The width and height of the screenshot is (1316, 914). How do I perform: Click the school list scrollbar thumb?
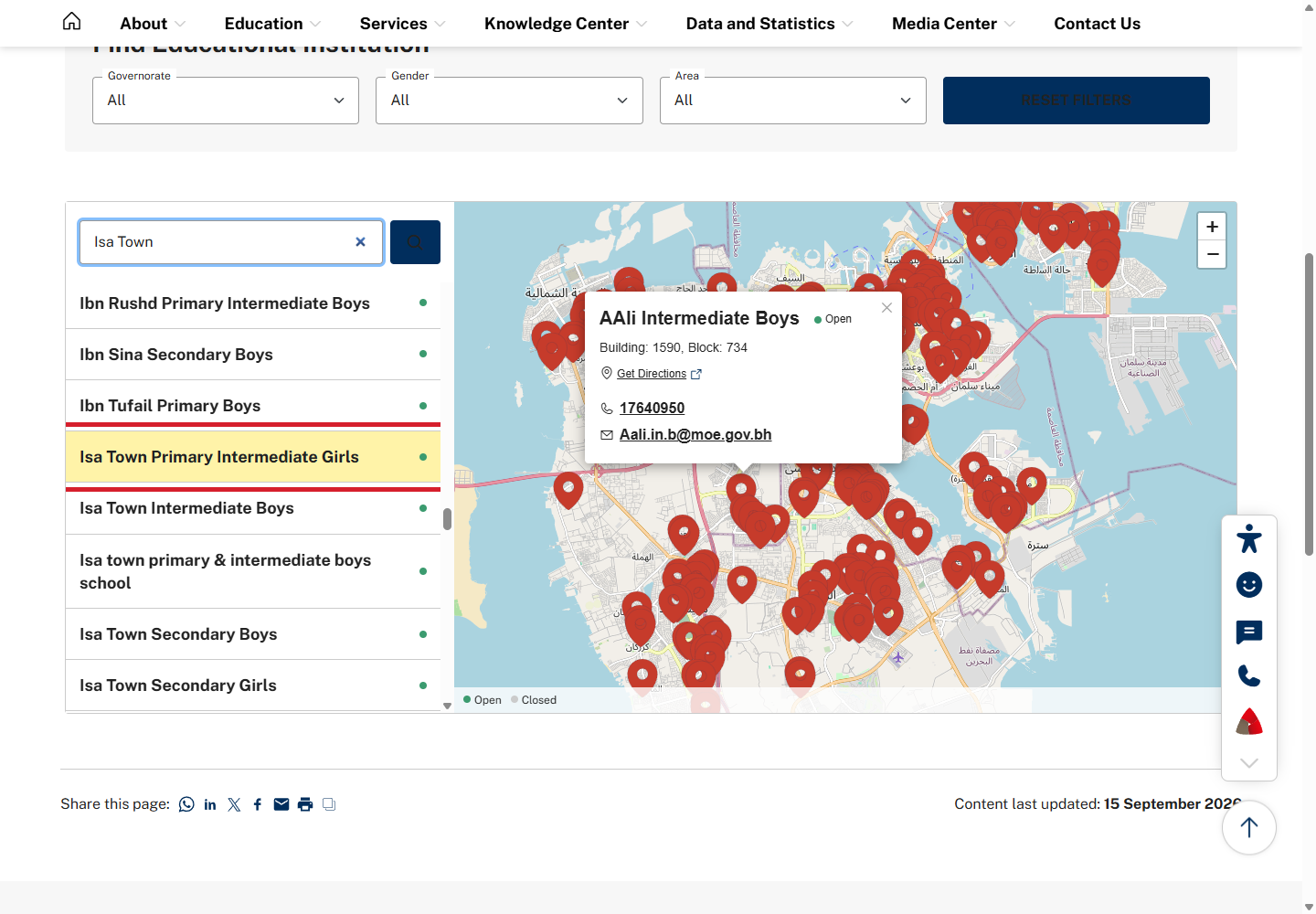click(x=447, y=519)
